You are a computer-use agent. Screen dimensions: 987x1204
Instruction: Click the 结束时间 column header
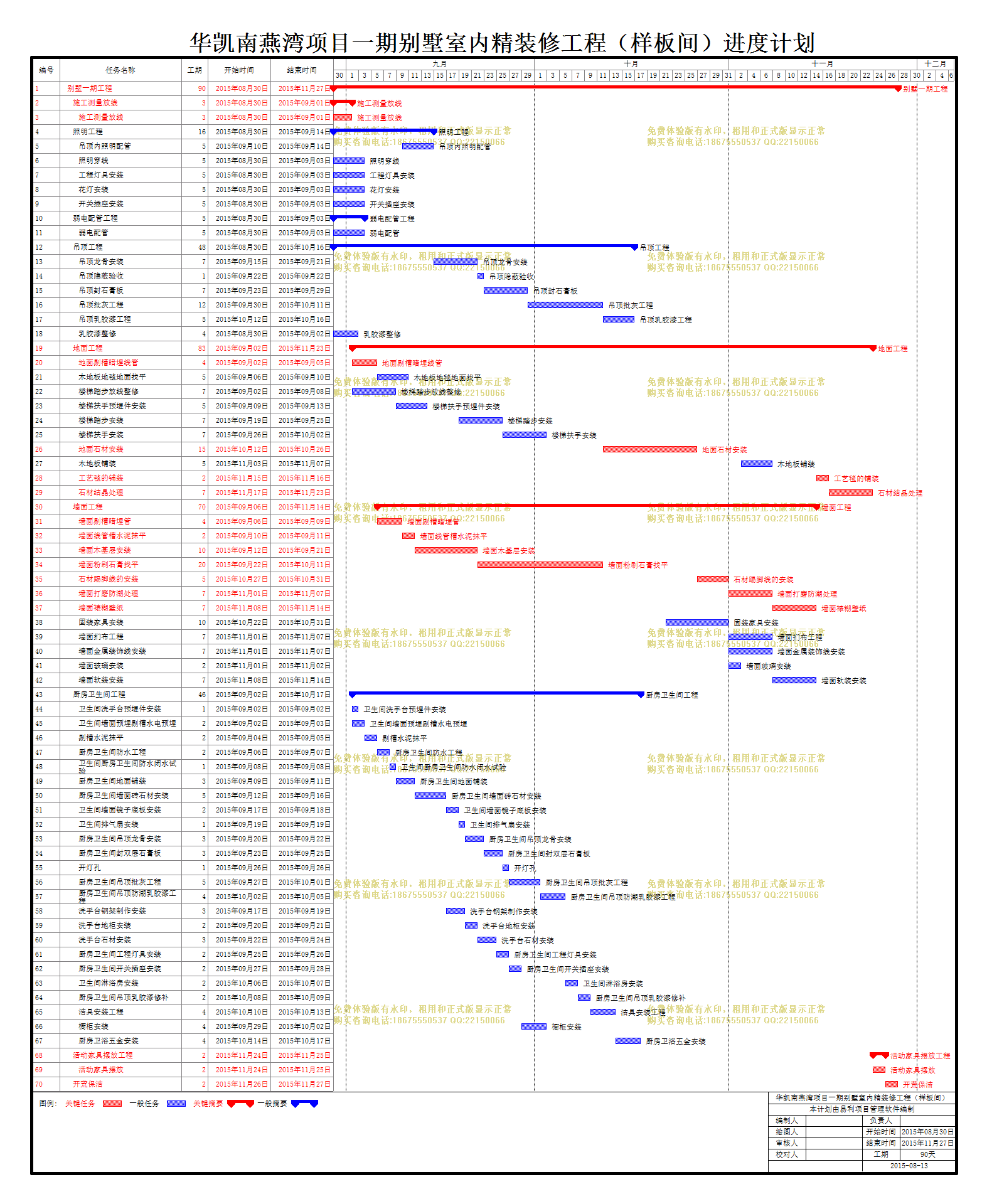pyautogui.click(x=302, y=70)
